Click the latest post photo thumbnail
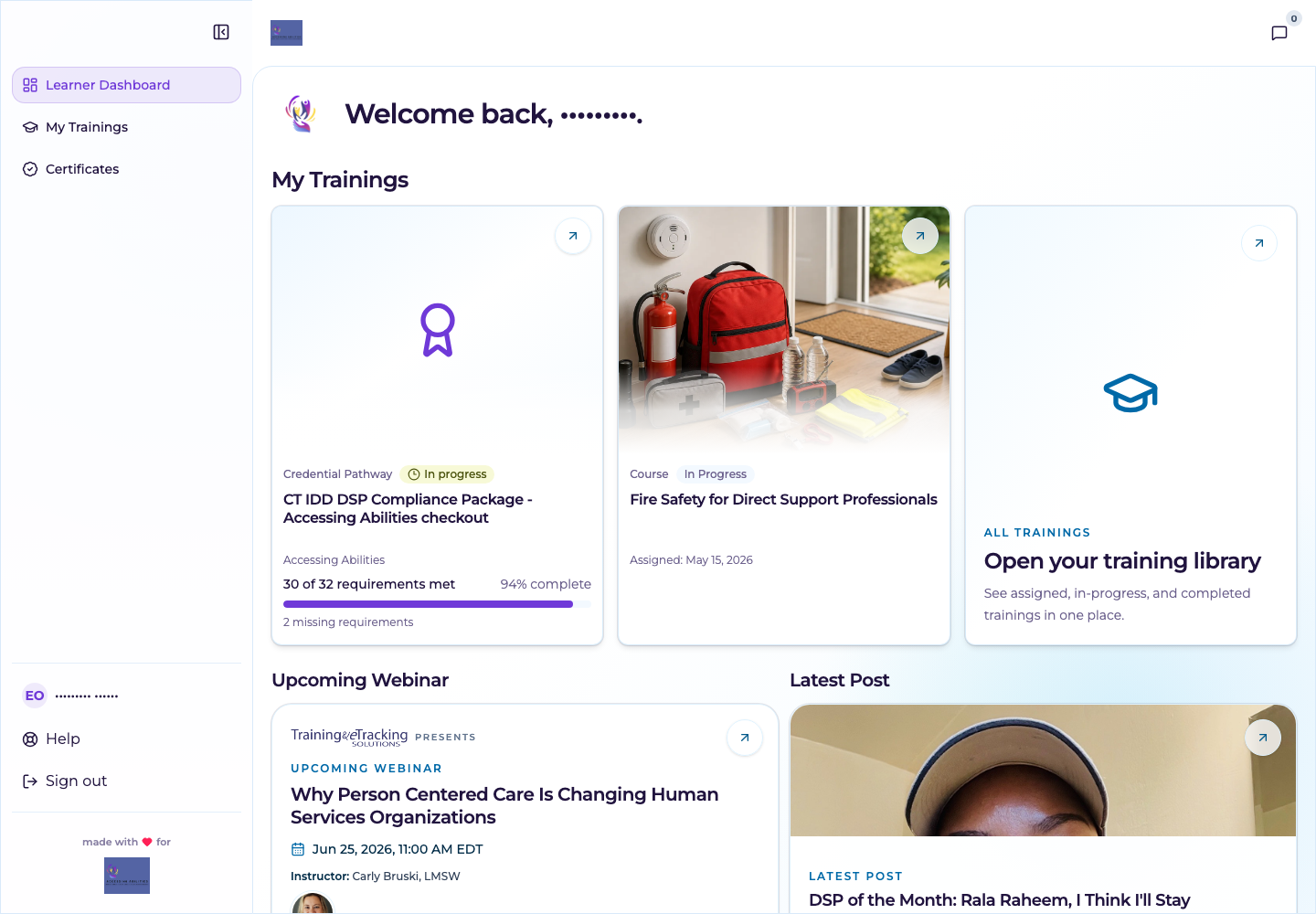The width and height of the screenshot is (1316, 914). click(x=1043, y=771)
